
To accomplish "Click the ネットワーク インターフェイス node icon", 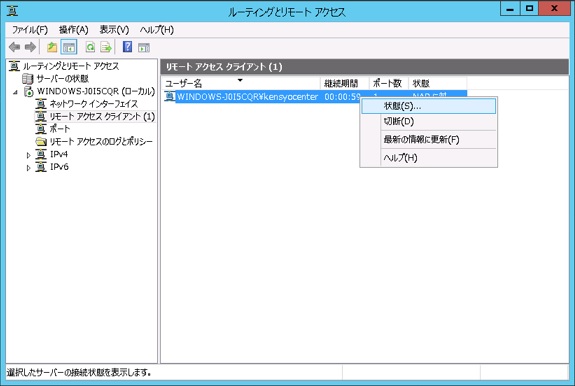I will [41, 104].
